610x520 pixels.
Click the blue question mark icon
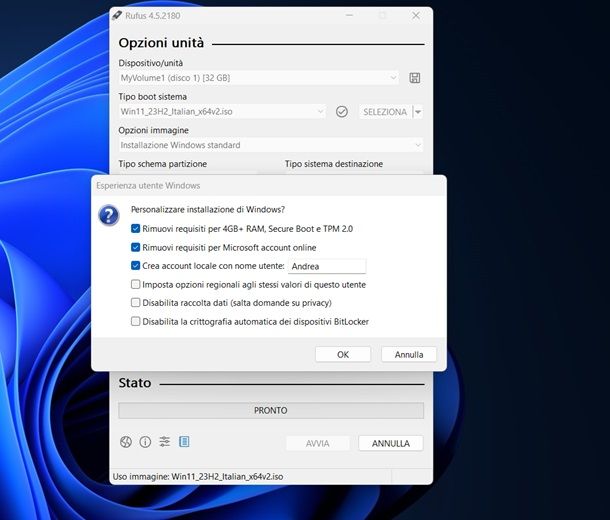tap(109, 215)
